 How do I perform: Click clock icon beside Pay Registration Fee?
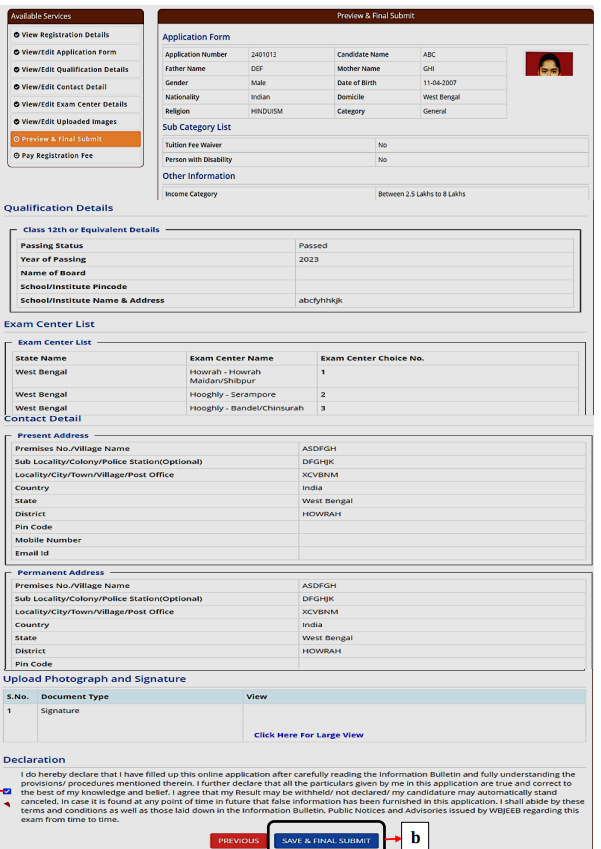15,156
